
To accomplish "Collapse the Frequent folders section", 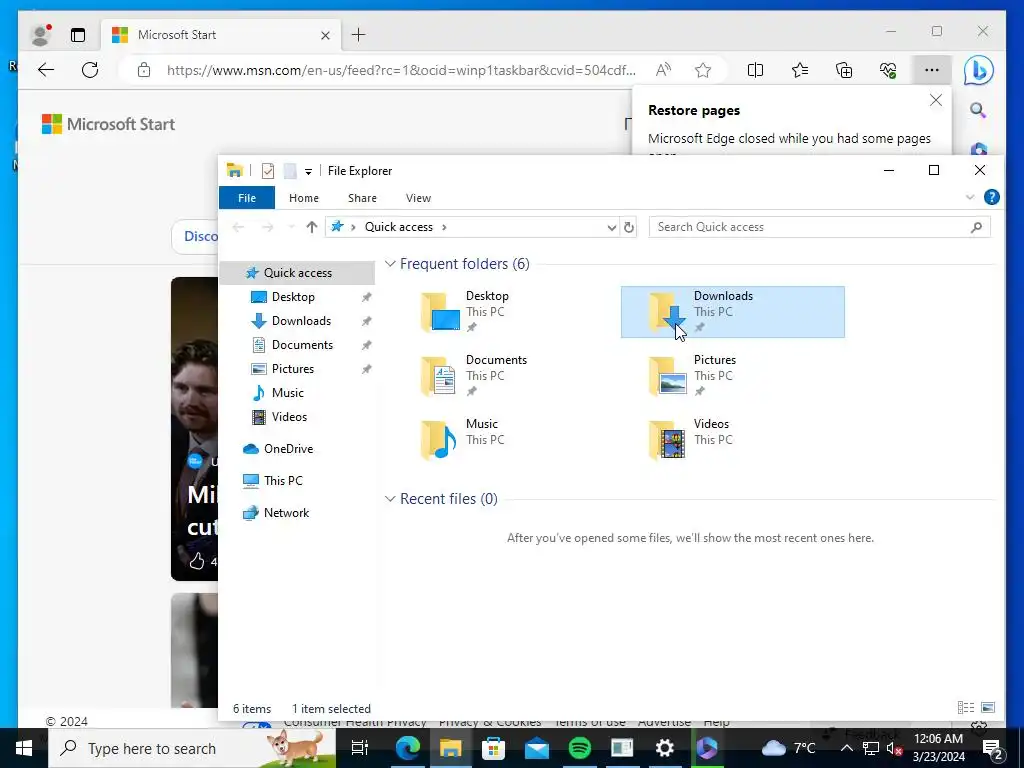I will click(390, 264).
